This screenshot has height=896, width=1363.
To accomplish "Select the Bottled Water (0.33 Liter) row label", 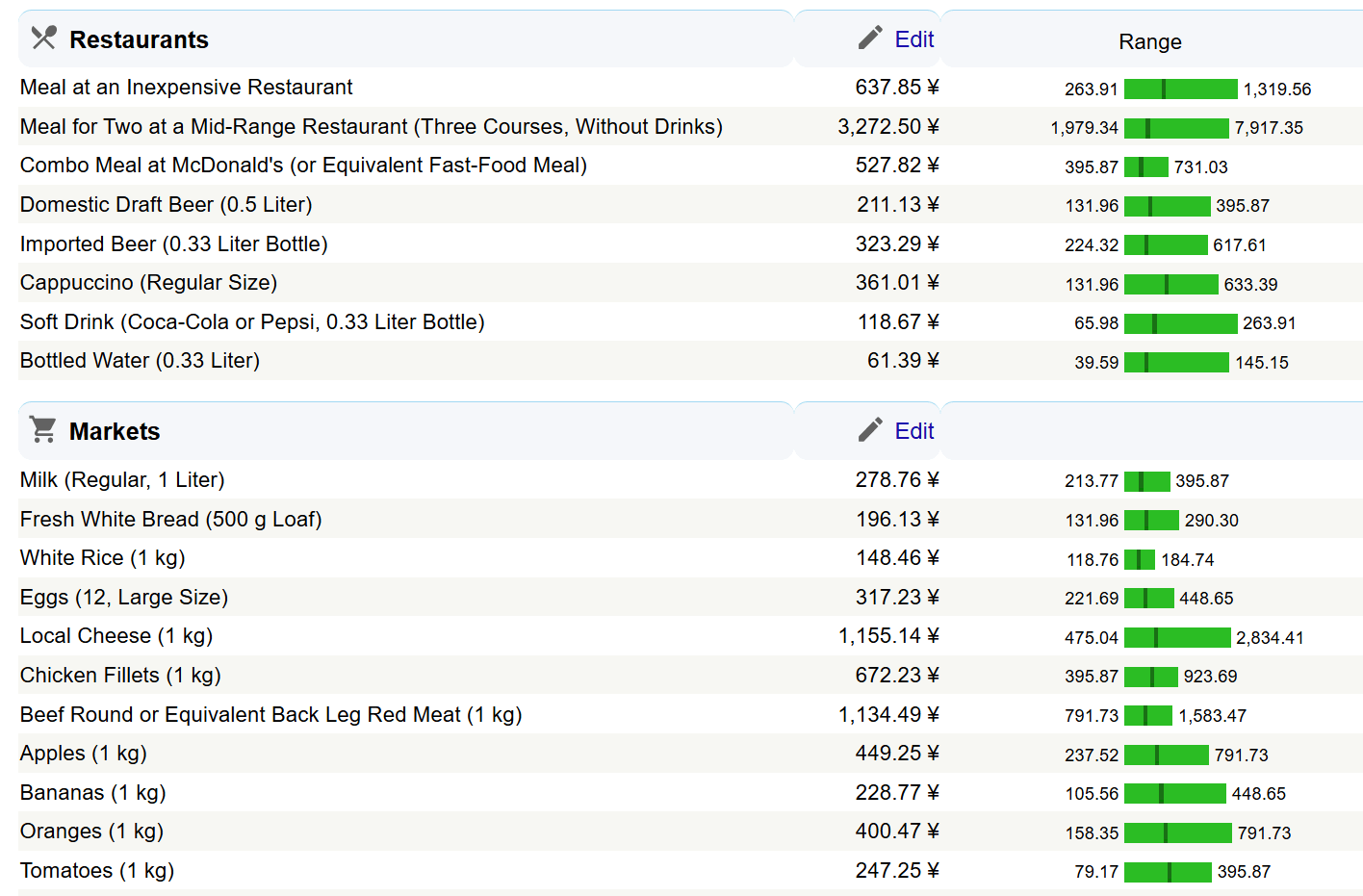I will click(x=140, y=361).
